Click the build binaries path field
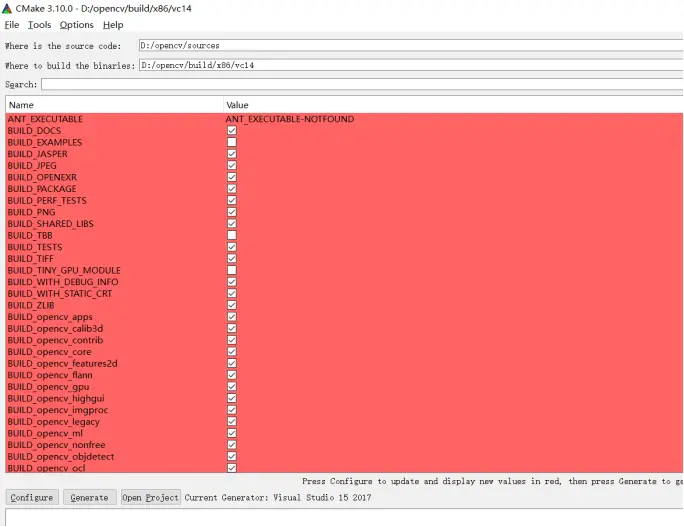This screenshot has width=684, height=527. click(411, 65)
